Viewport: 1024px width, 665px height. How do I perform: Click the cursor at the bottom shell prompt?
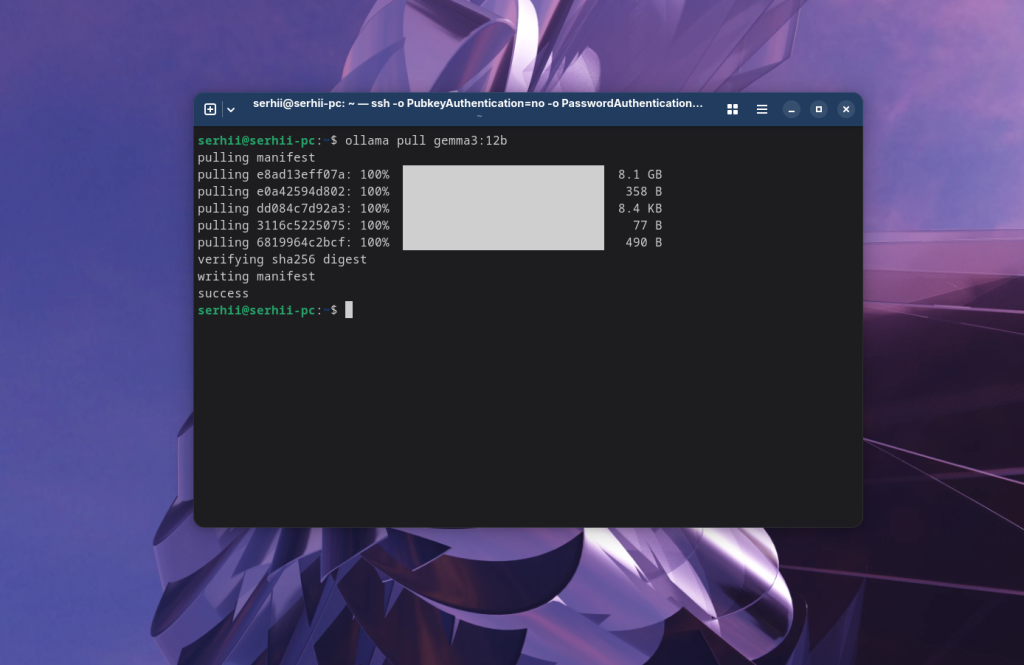[349, 310]
